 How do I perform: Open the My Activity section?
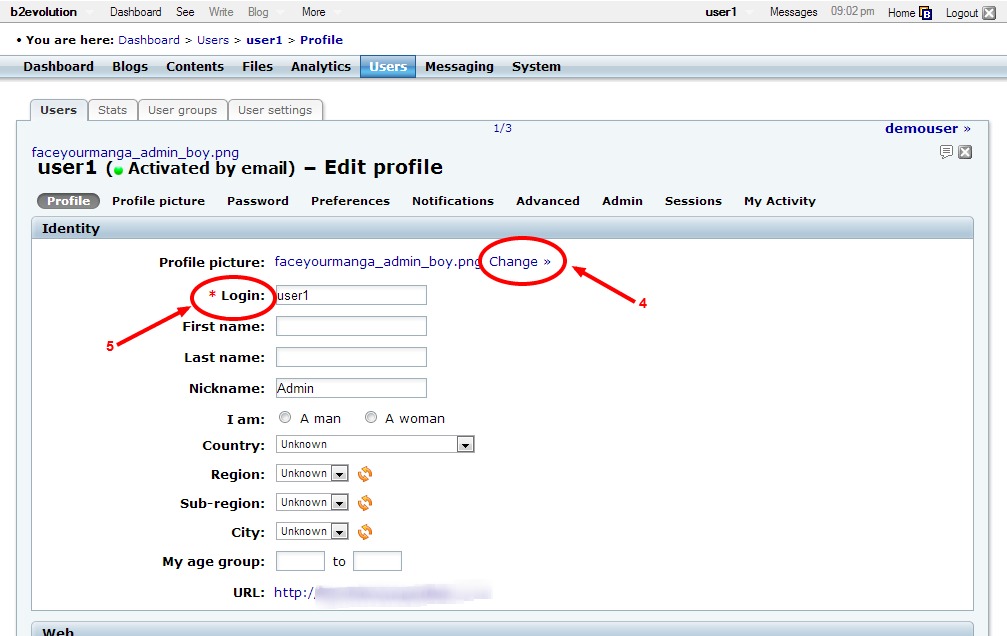[x=780, y=201]
